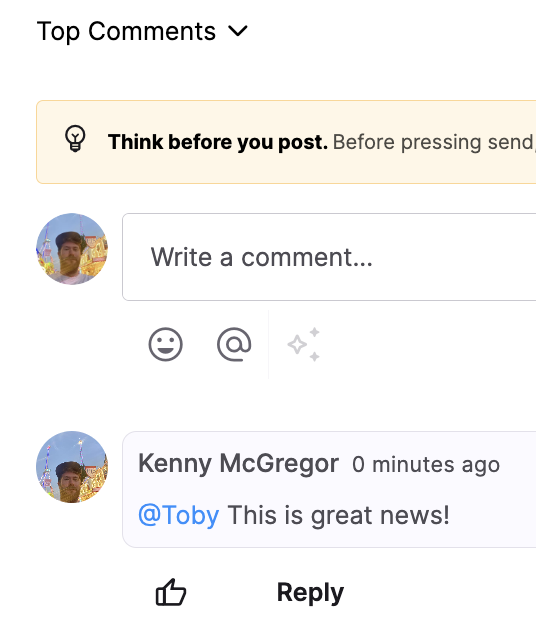The height and width of the screenshot is (630, 536).
Task: Reply to Kenny McGregor's comment
Action: tap(310, 593)
